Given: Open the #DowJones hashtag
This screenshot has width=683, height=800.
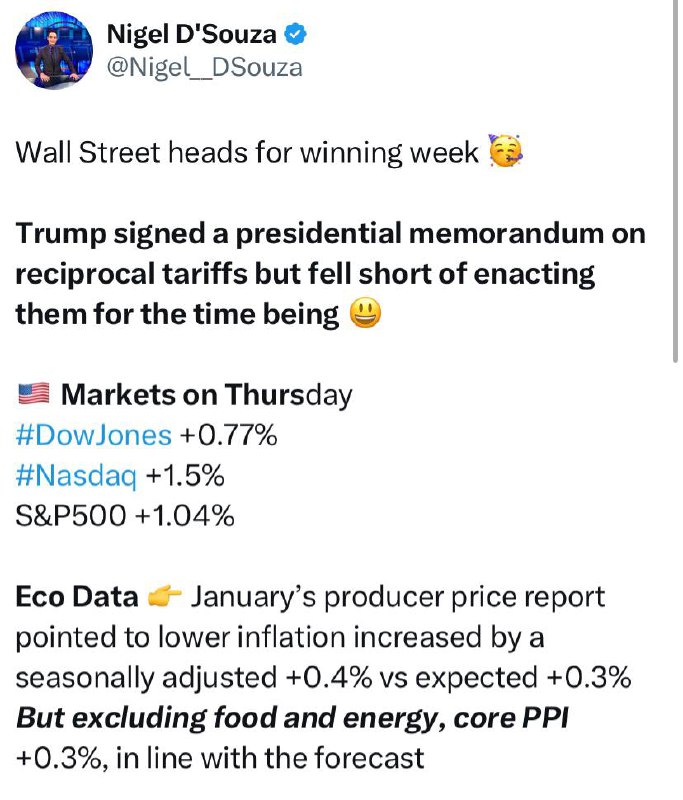Looking at the screenshot, I should coord(94,435).
